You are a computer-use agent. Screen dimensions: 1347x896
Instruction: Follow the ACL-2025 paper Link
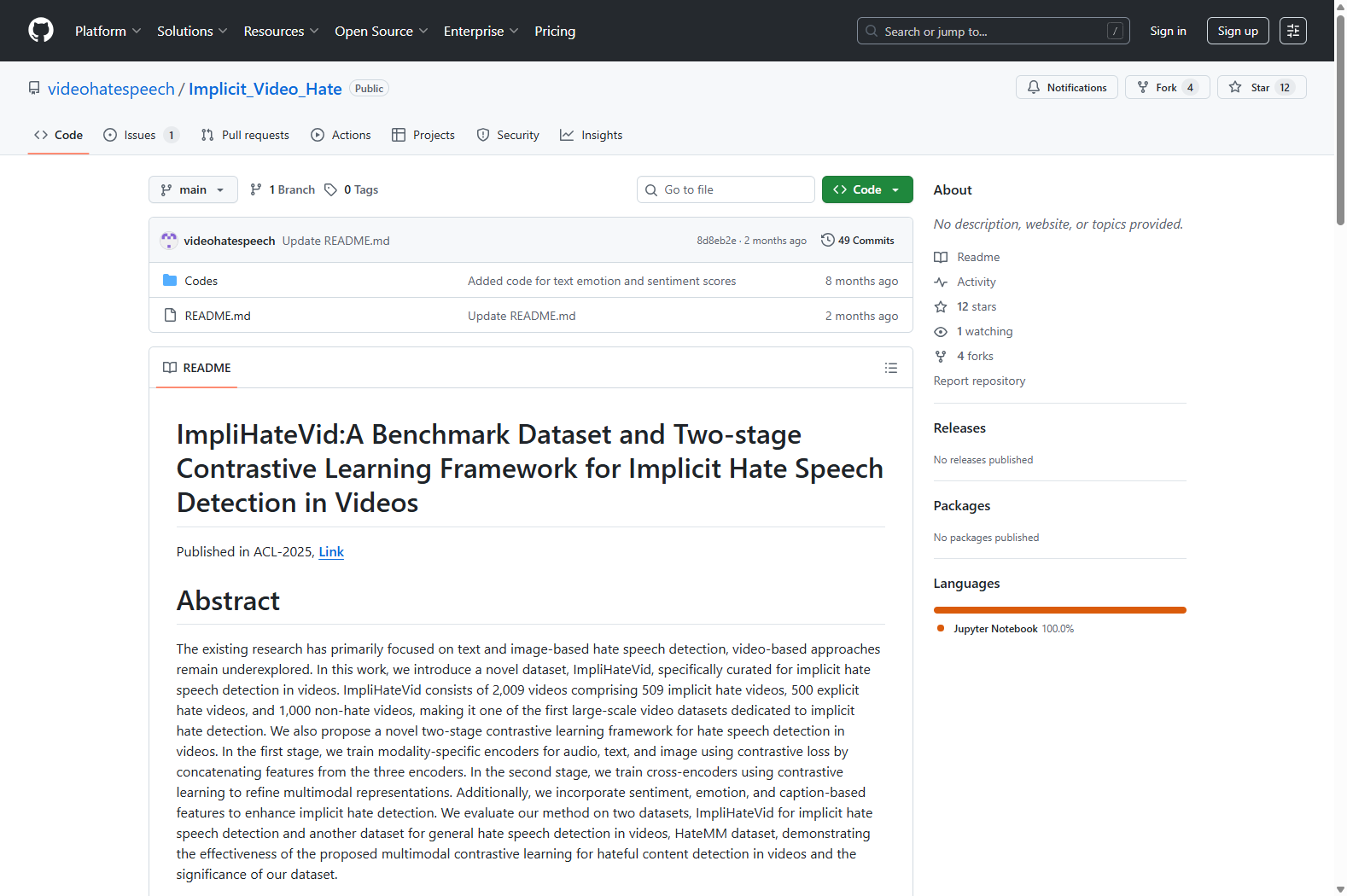tap(331, 552)
